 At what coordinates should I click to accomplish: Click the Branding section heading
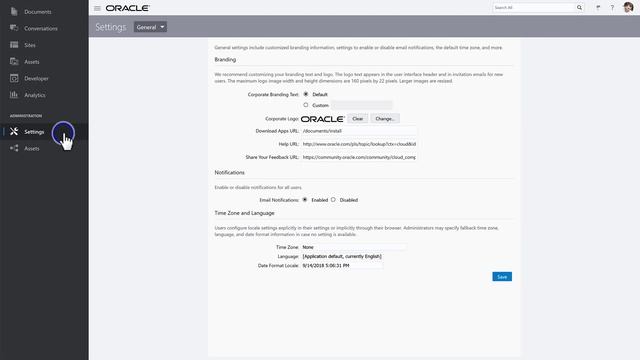[x=225, y=60]
